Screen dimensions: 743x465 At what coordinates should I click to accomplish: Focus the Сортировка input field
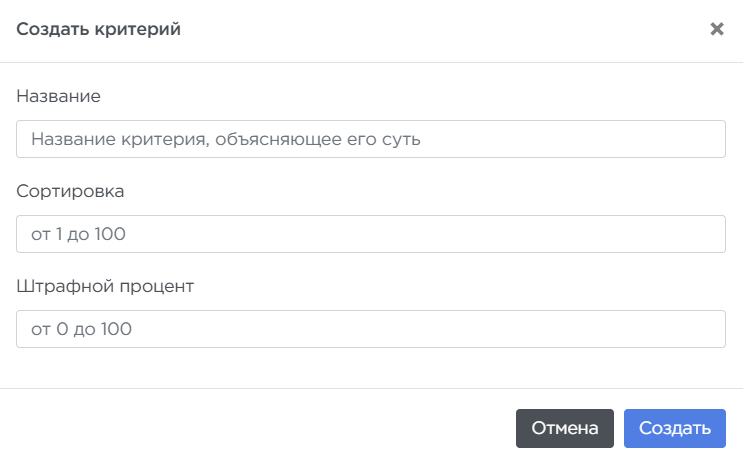370,234
